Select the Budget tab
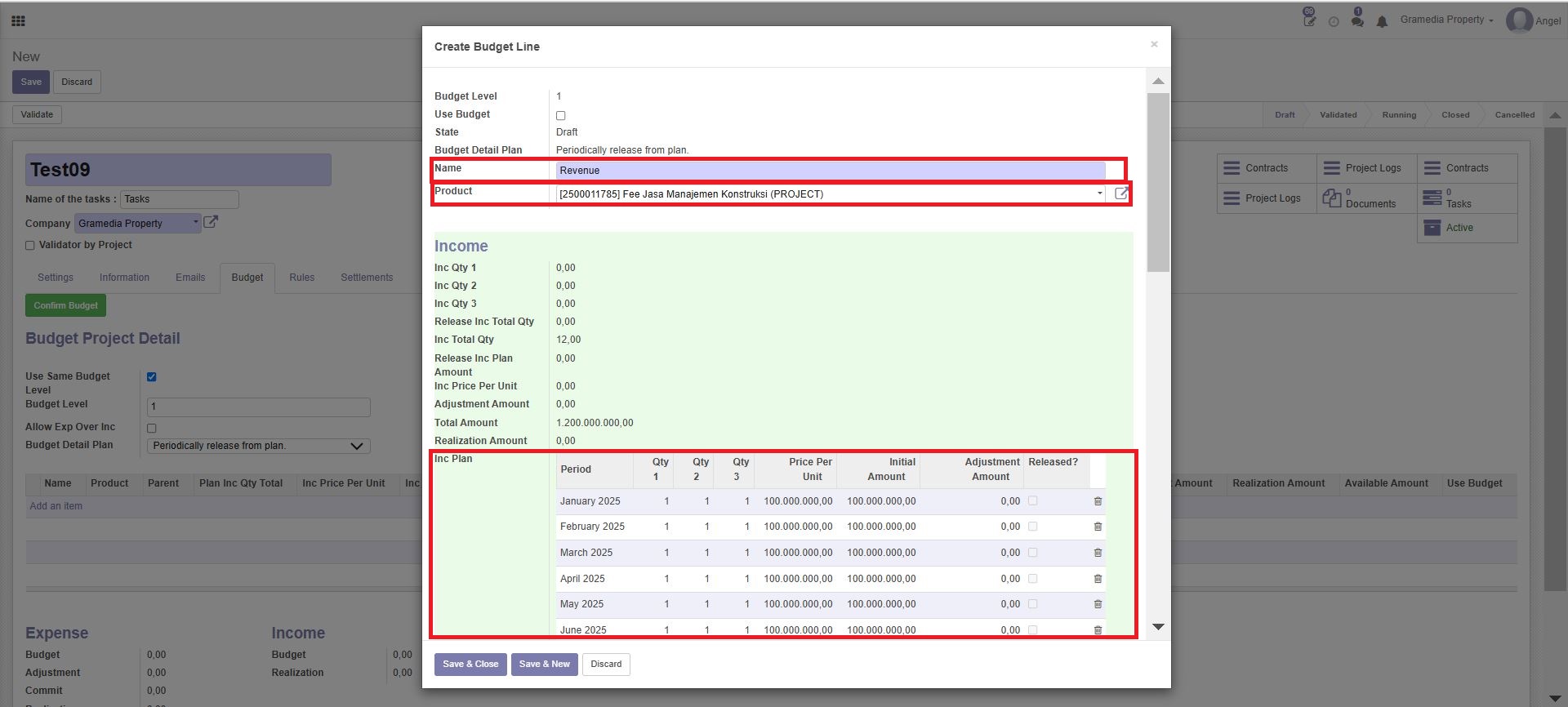 [247, 278]
